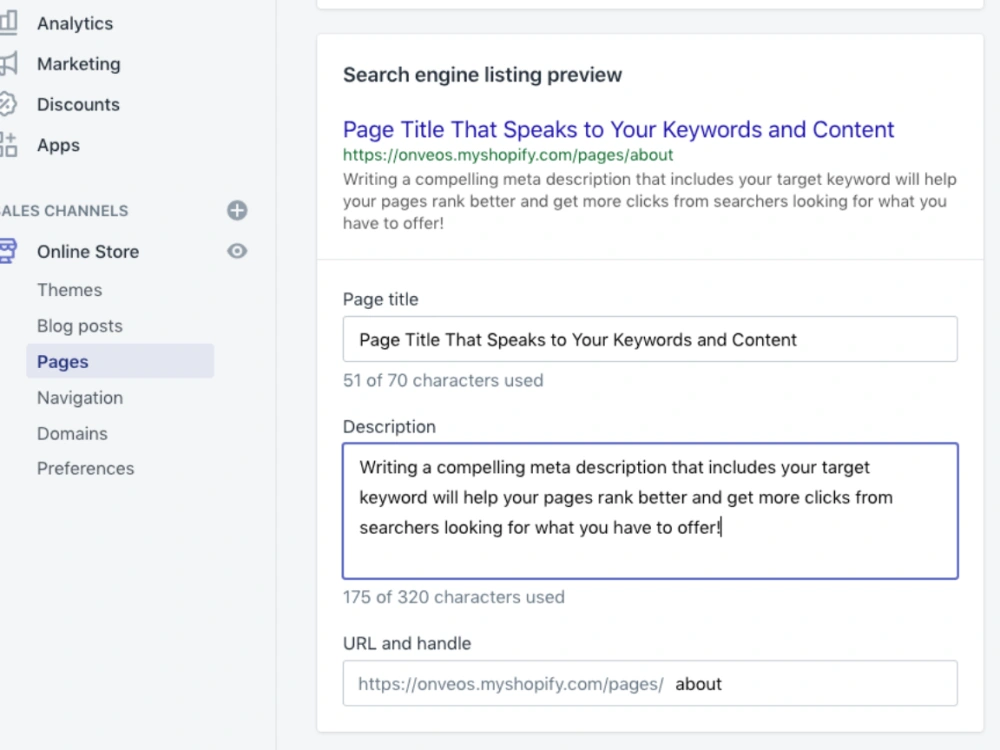The height and width of the screenshot is (750, 1000).
Task: Open Navigation settings
Action: pos(80,398)
